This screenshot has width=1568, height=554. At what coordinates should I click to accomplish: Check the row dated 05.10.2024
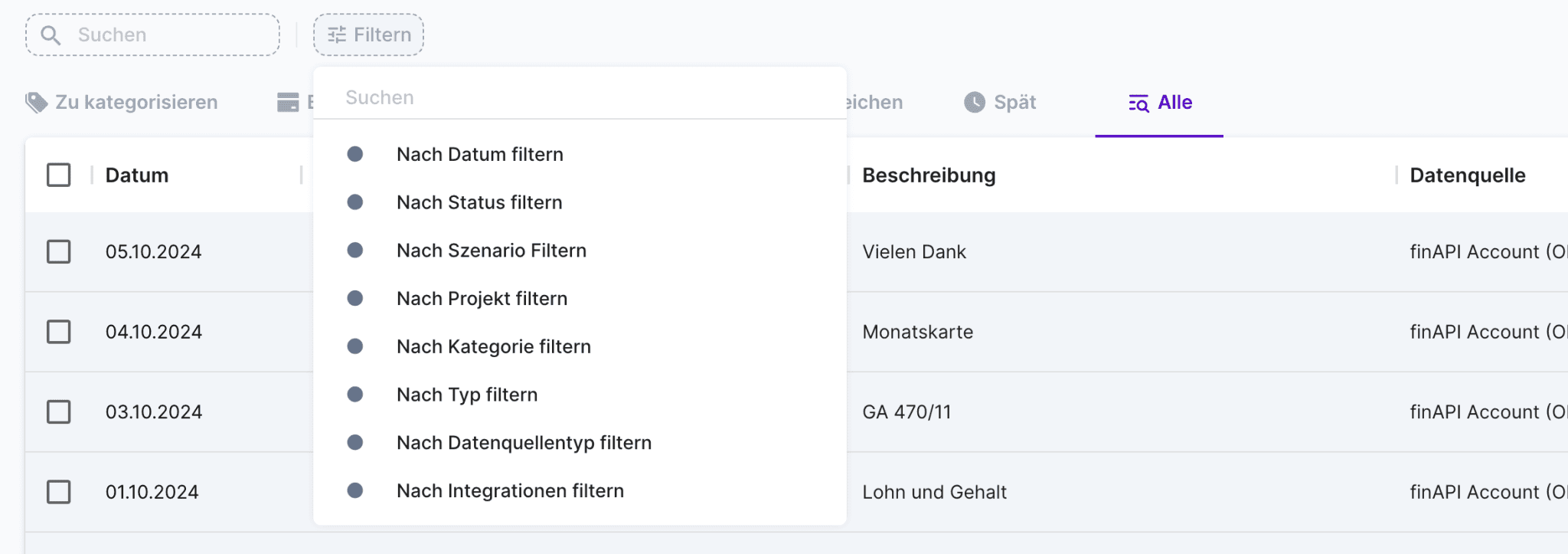(59, 252)
